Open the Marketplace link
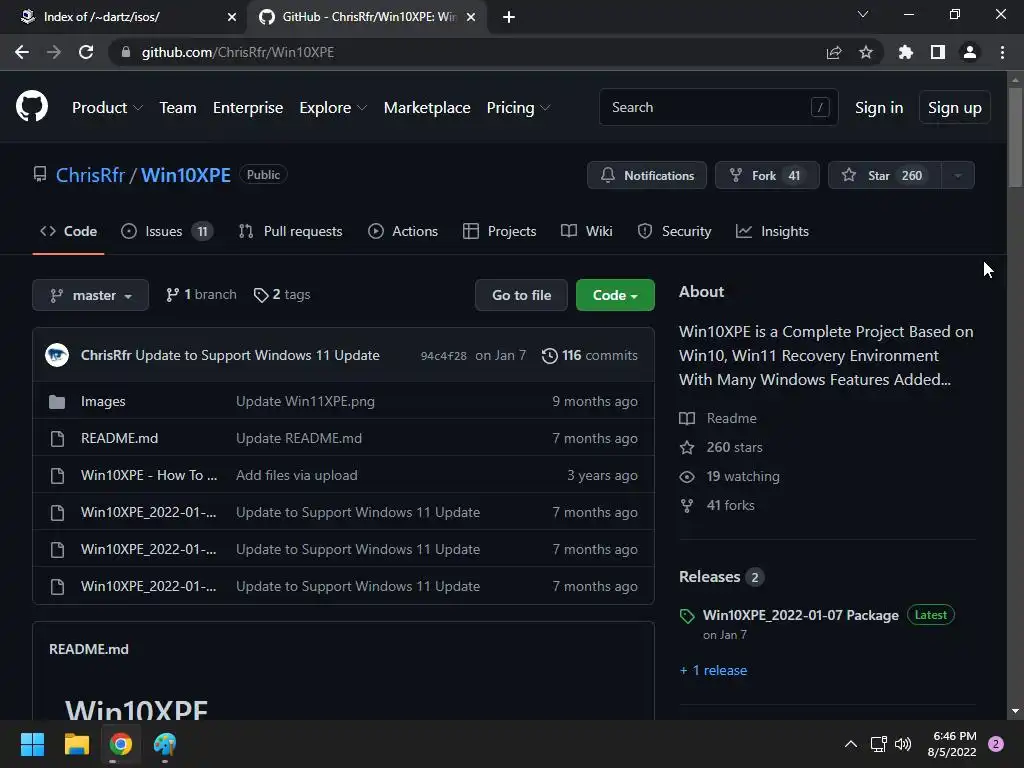 pos(427,108)
